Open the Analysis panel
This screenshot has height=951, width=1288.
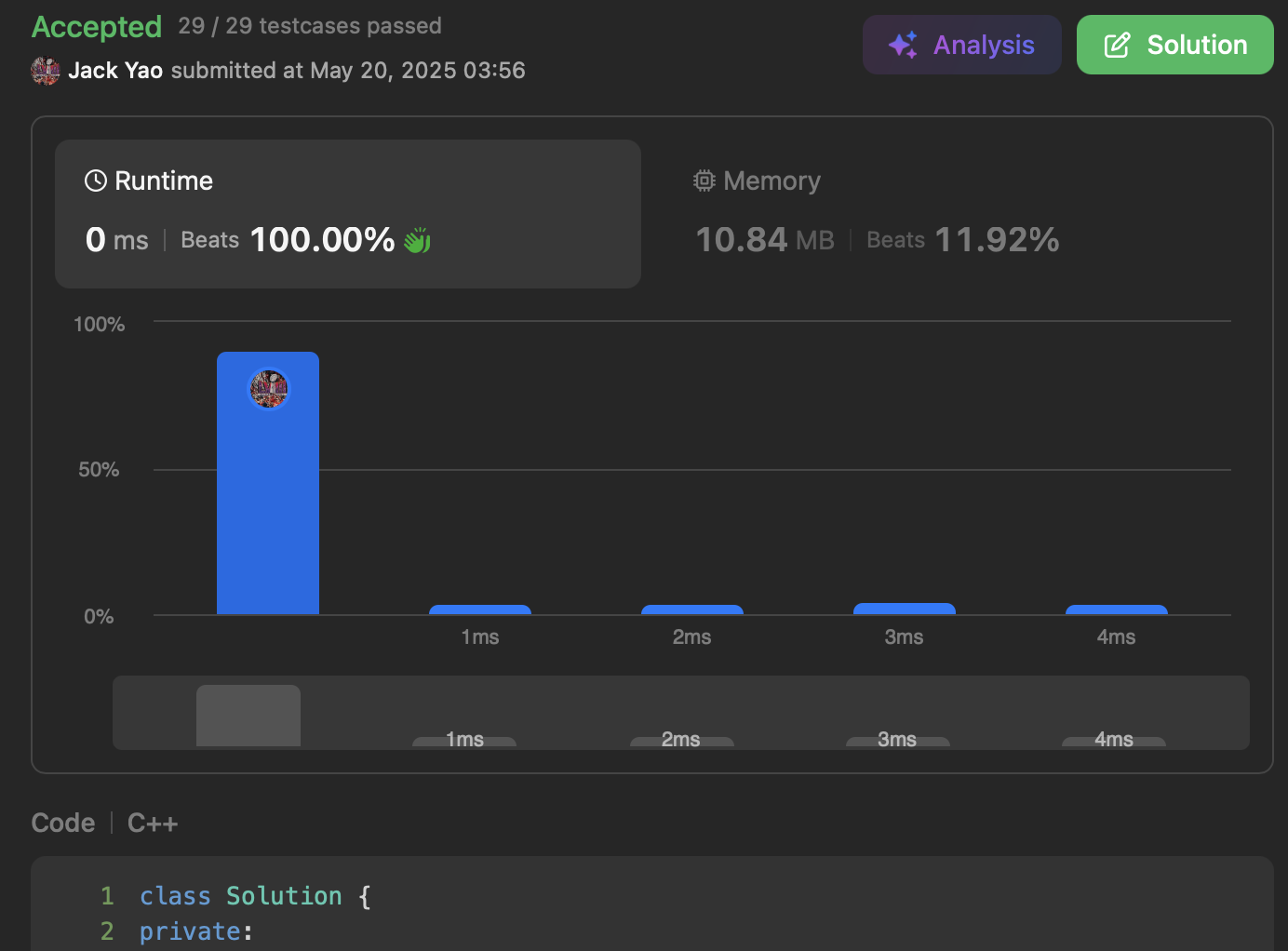click(x=962, y=45)
